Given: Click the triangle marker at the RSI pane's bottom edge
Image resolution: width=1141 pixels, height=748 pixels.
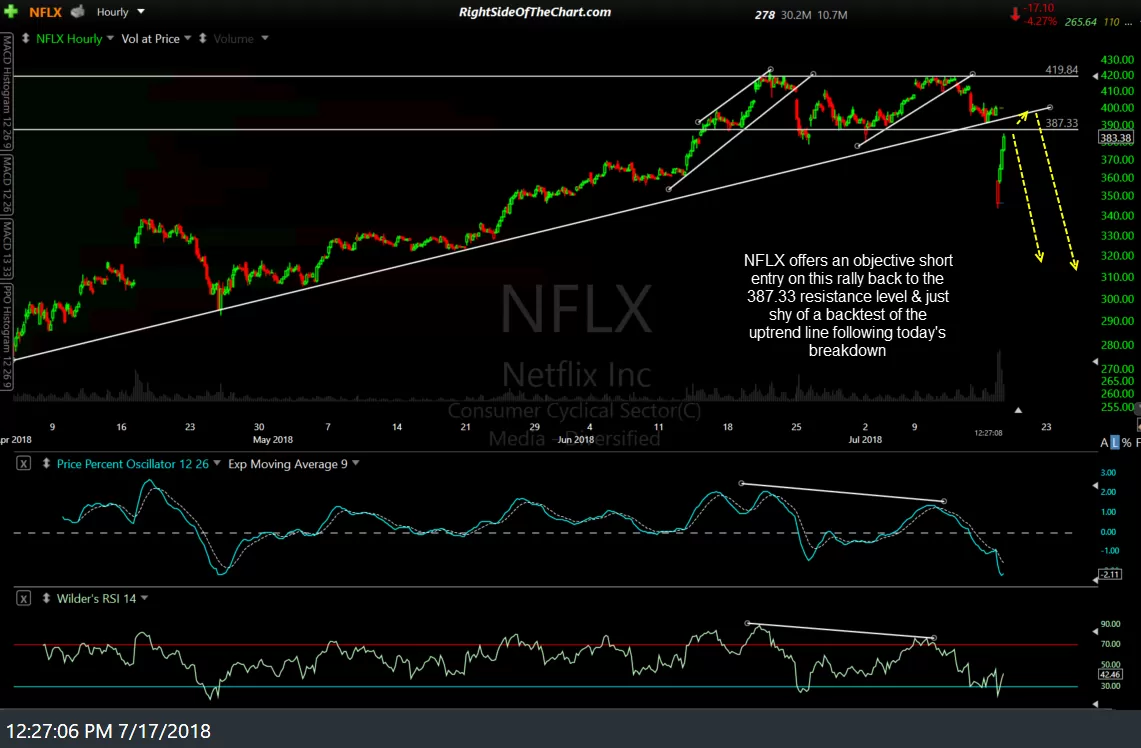Looking at the screenshot, I should 1096,704.
